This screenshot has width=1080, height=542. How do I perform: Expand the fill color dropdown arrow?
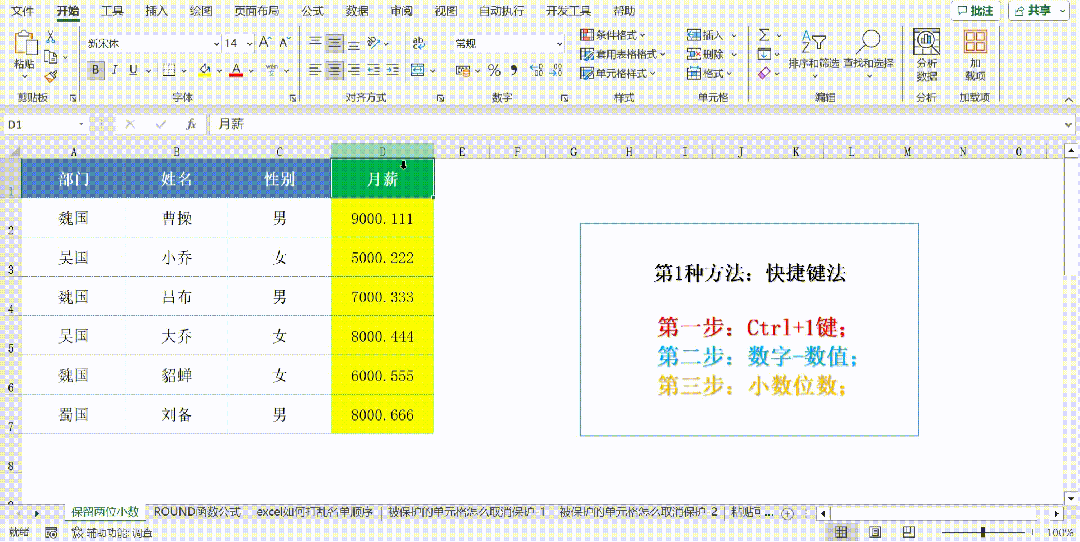(218, 70)
